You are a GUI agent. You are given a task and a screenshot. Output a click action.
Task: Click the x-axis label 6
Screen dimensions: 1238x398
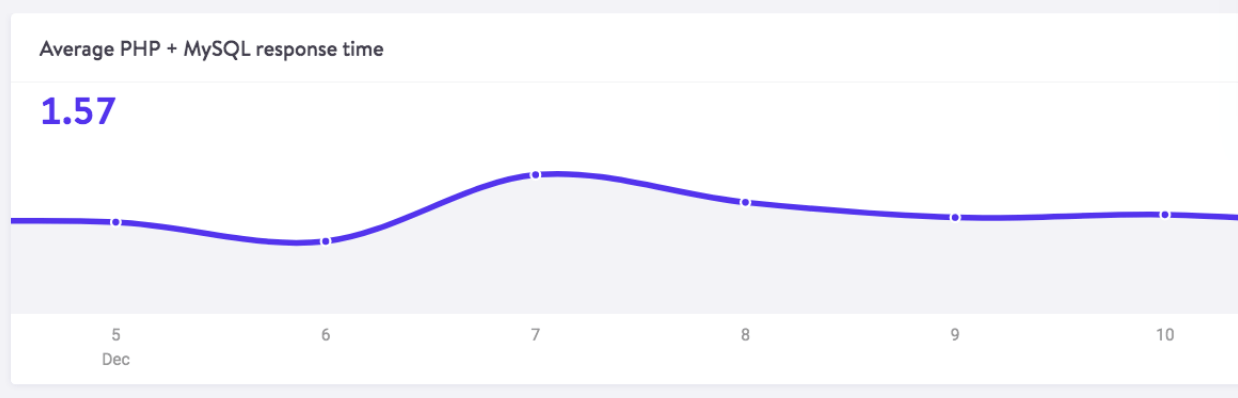click(x=325, y=336)
